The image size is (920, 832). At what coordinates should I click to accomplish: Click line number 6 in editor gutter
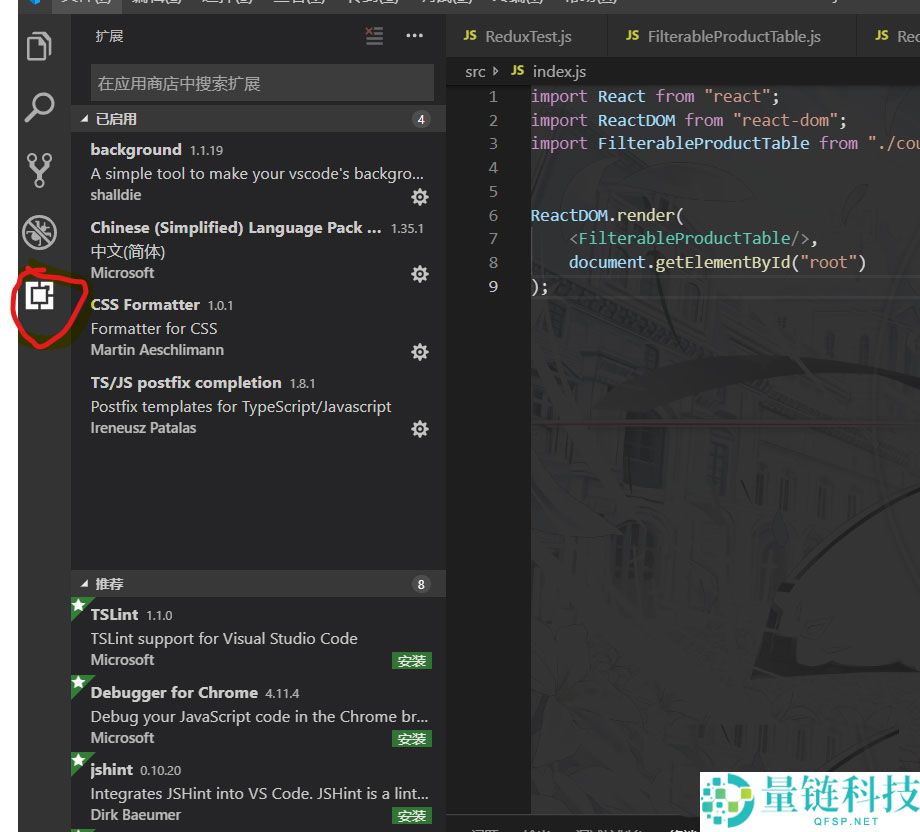[493, 215]
